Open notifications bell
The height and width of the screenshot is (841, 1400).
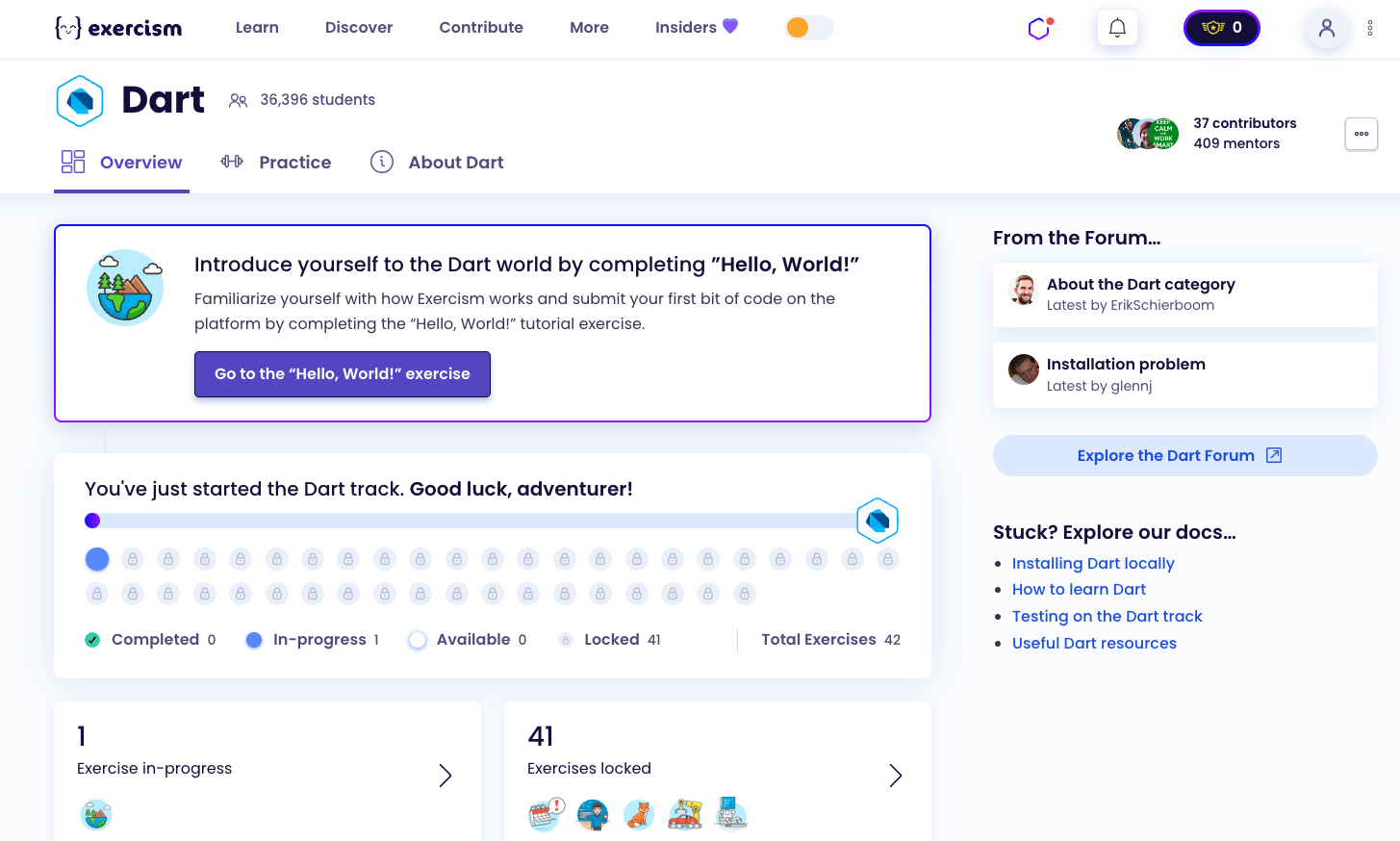[1117, 28]
